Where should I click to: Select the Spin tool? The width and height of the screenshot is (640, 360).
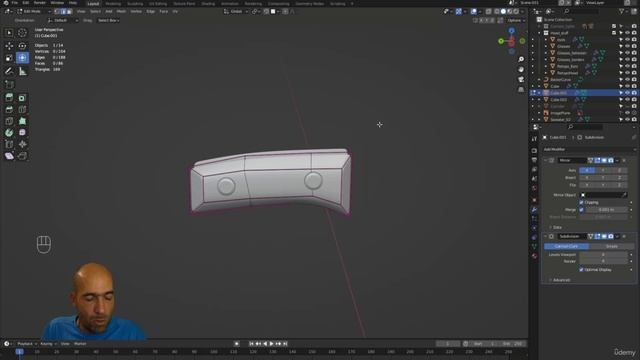(9, 133)
